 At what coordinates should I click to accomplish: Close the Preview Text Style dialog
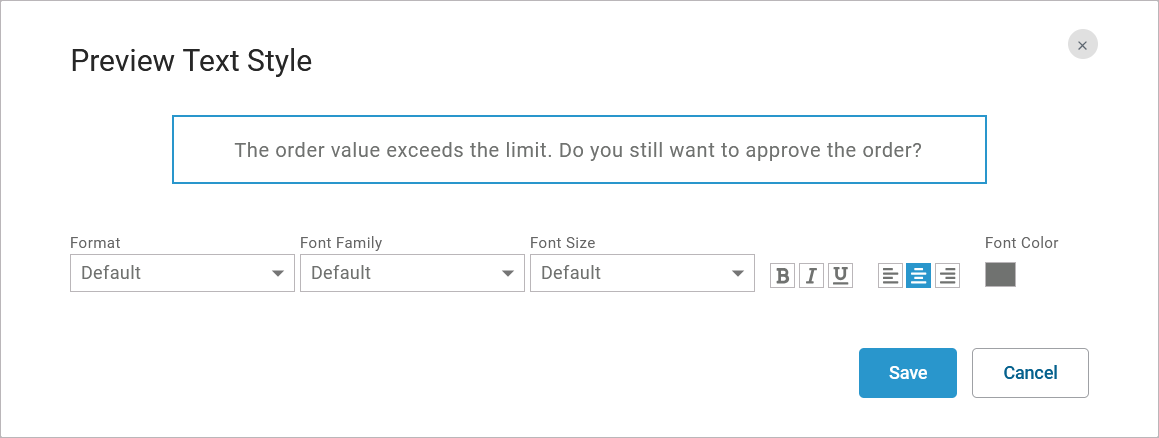click(1082, 45)
